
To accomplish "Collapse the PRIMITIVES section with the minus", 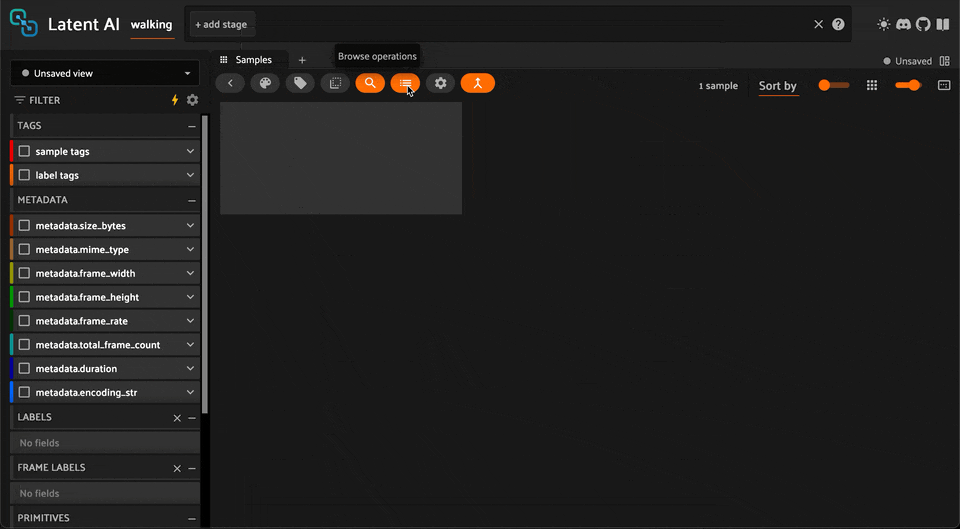I will 192,519.
